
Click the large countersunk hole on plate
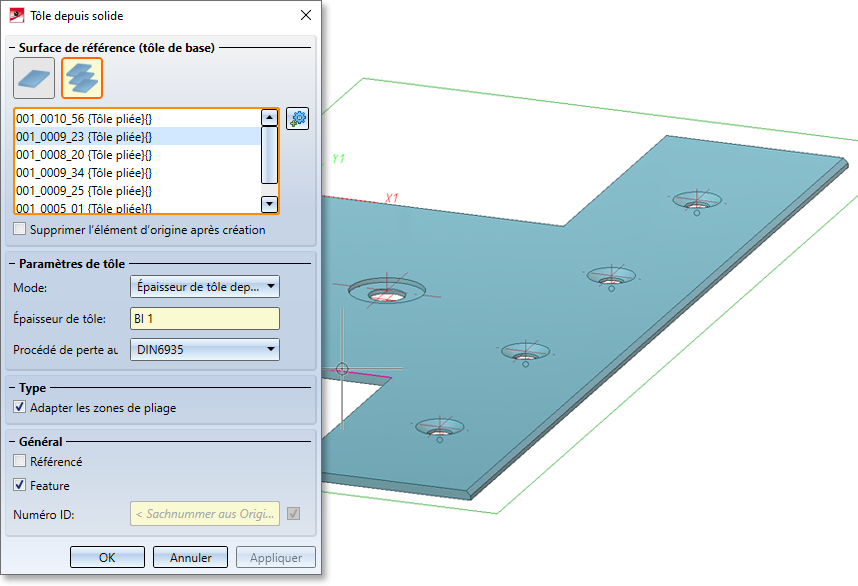click(386, 291)
